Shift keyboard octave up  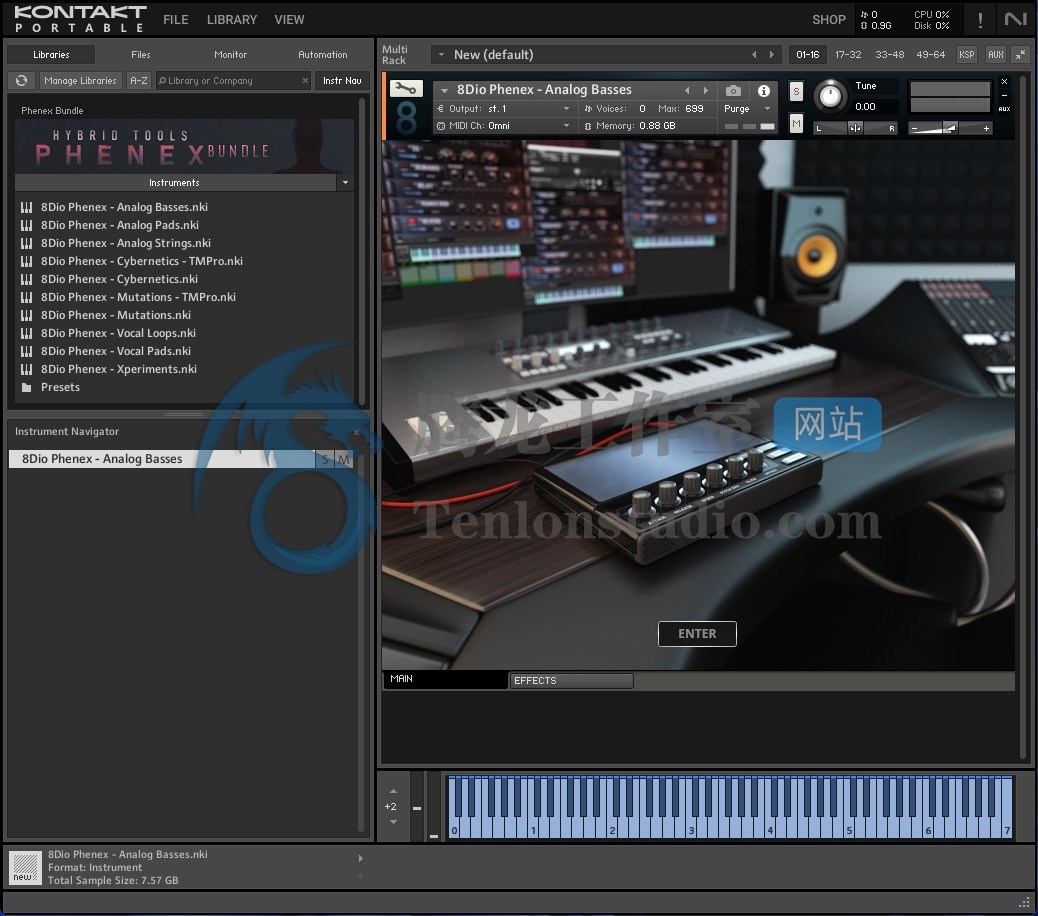[393, 791]
